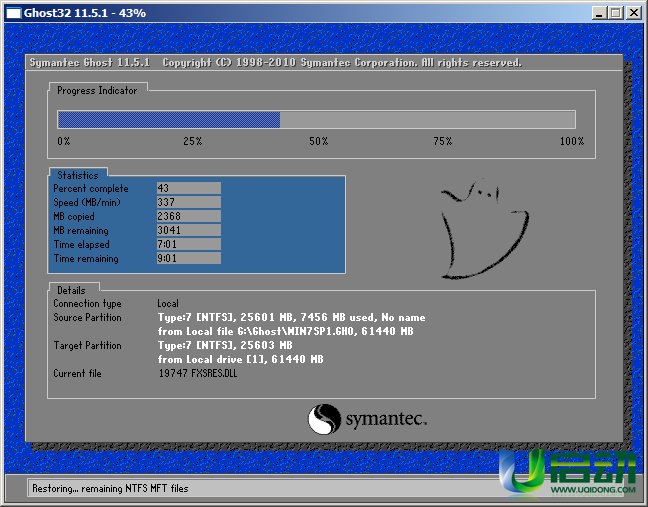Select the MB copied value field
Viewport: 648px width, 507px height.
pos(188,216)
